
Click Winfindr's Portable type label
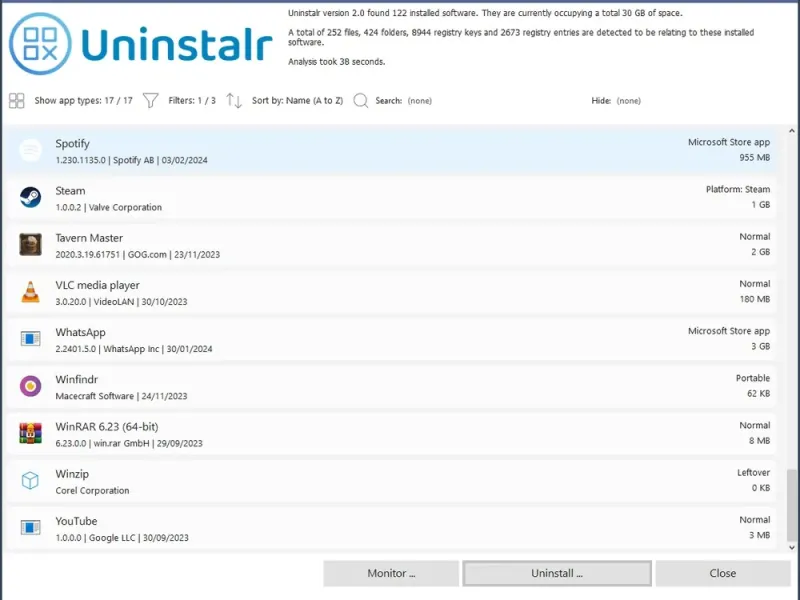pyautogui.click(x=753, y=378)
